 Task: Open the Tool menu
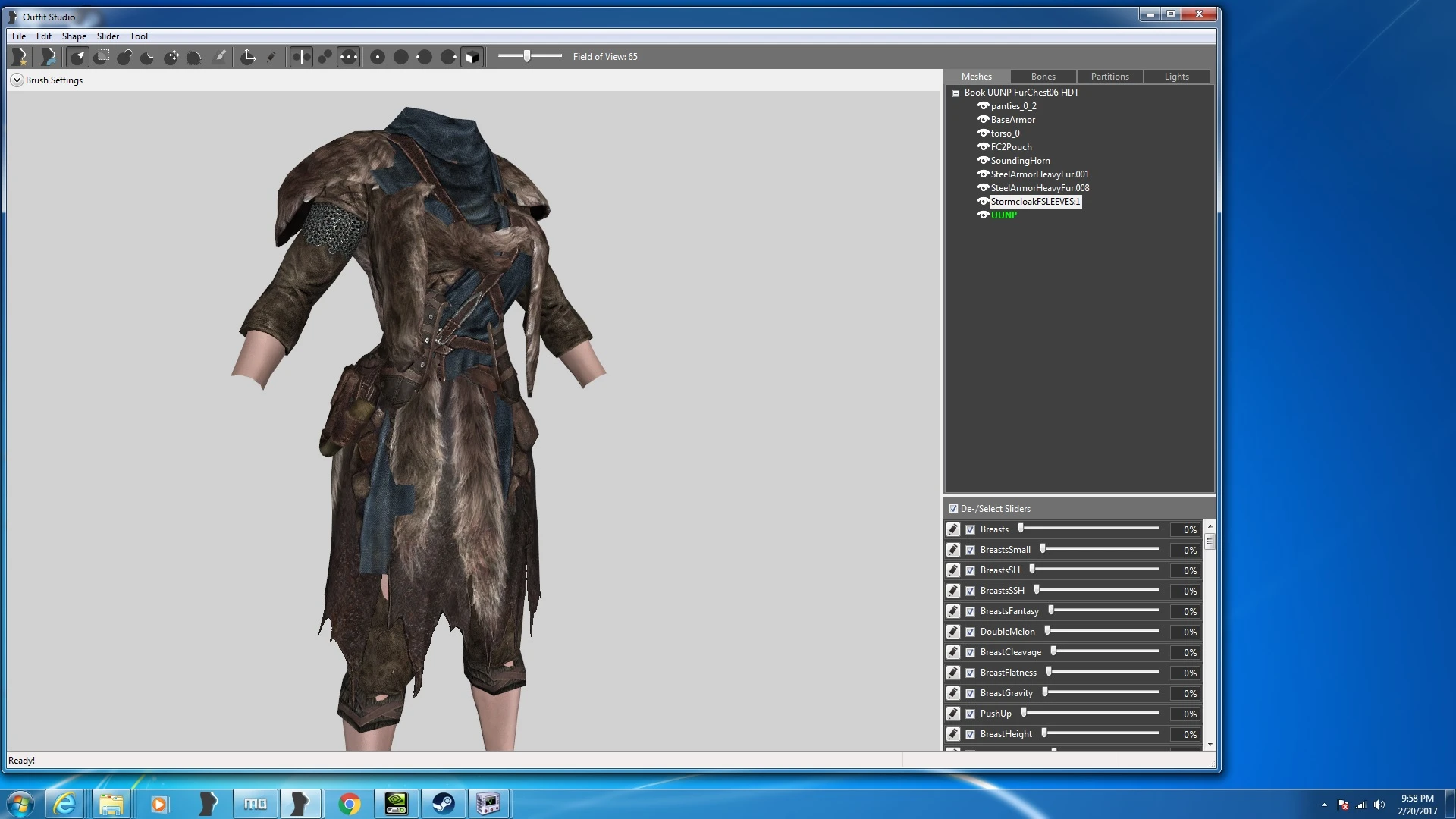point(139,36)
